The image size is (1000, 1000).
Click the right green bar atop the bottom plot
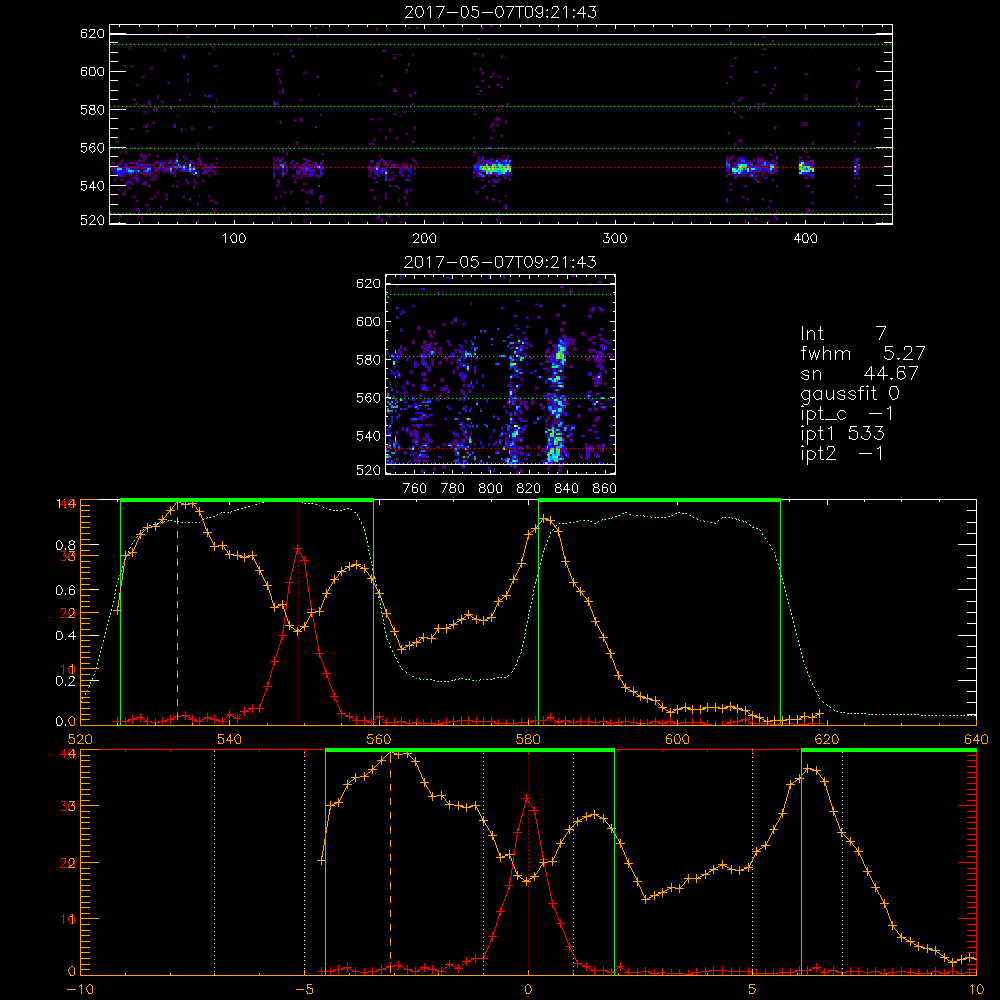pyautogui.click(x=889, y=751)
